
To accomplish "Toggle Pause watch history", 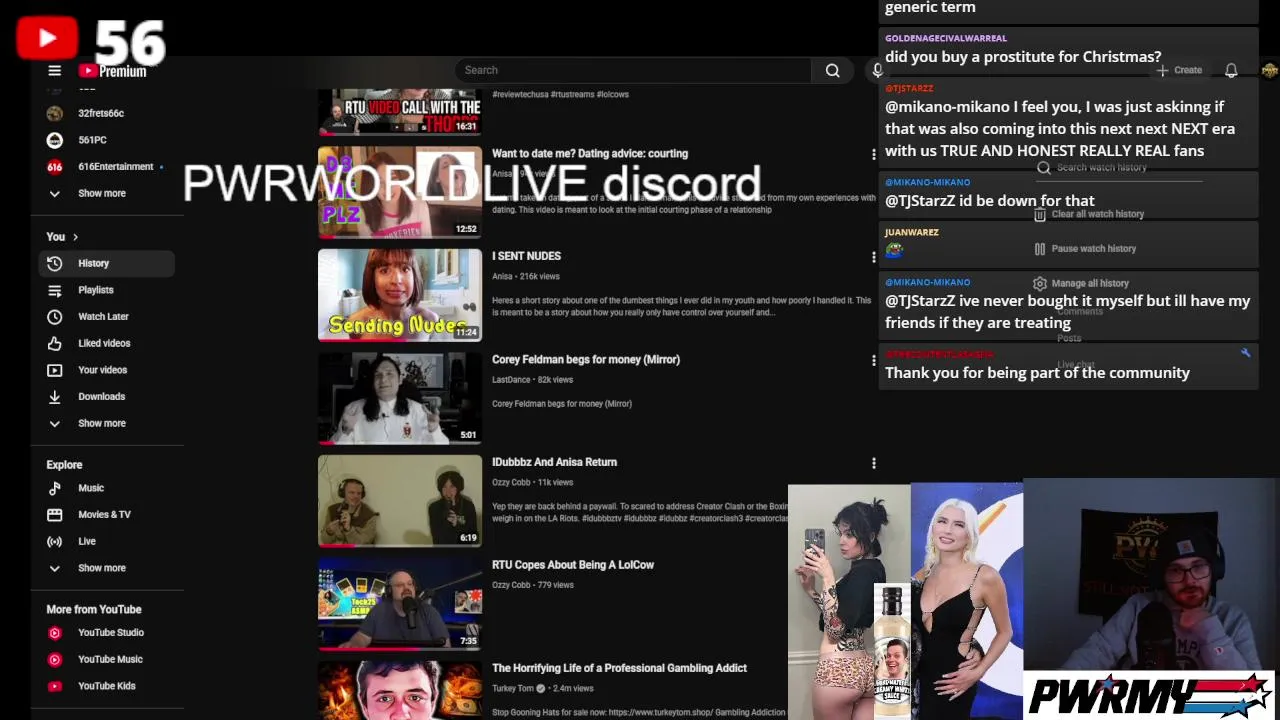I will tap(1085, 249).
